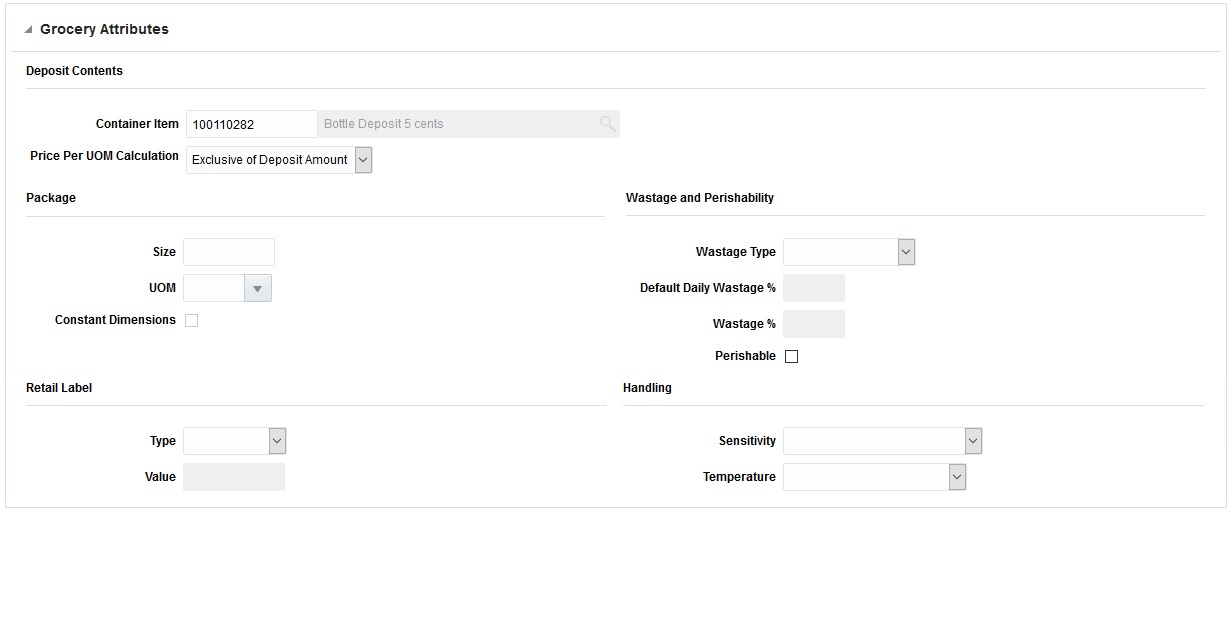Click the Default Daily Wastage % field
Image resolution: width=1232 pixels, height=618 pixels.
coord(814,288)
